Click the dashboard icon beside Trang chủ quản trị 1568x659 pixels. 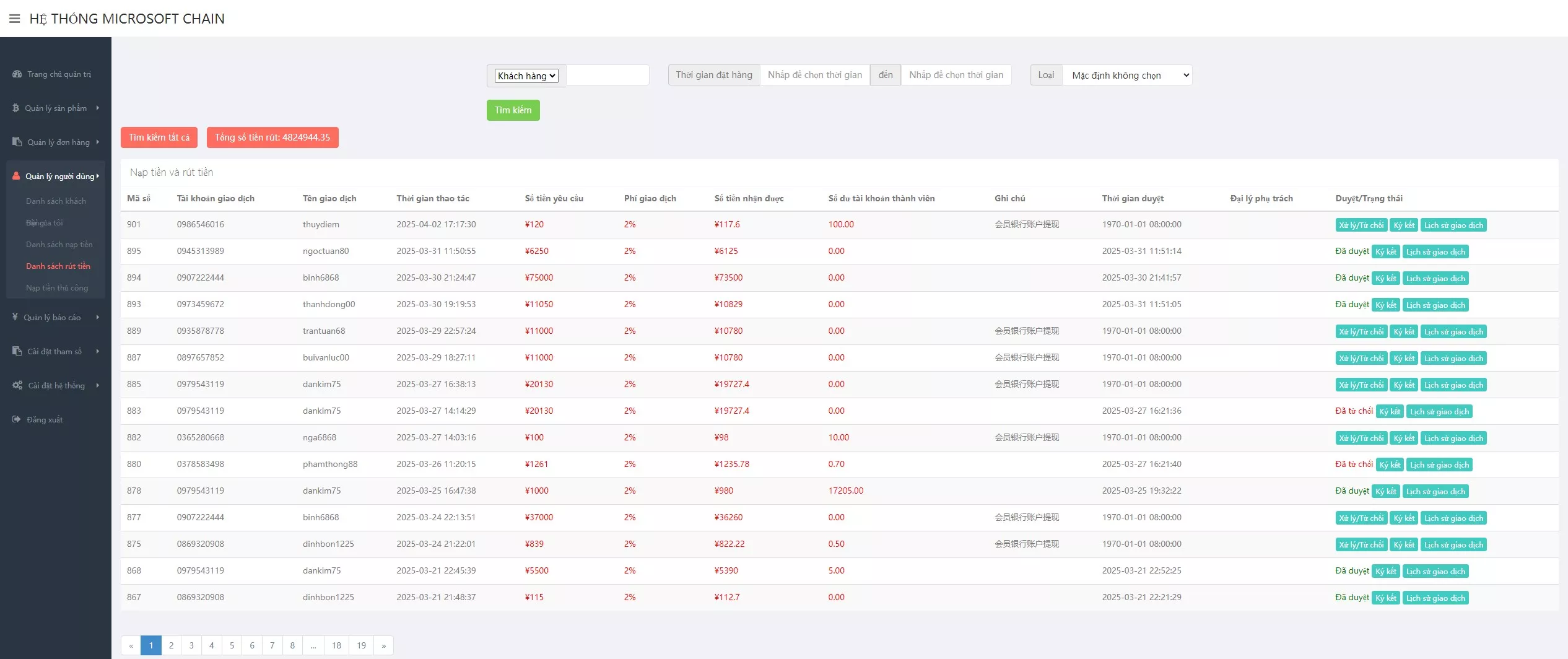pyautogui.click(x=17, y=74)
